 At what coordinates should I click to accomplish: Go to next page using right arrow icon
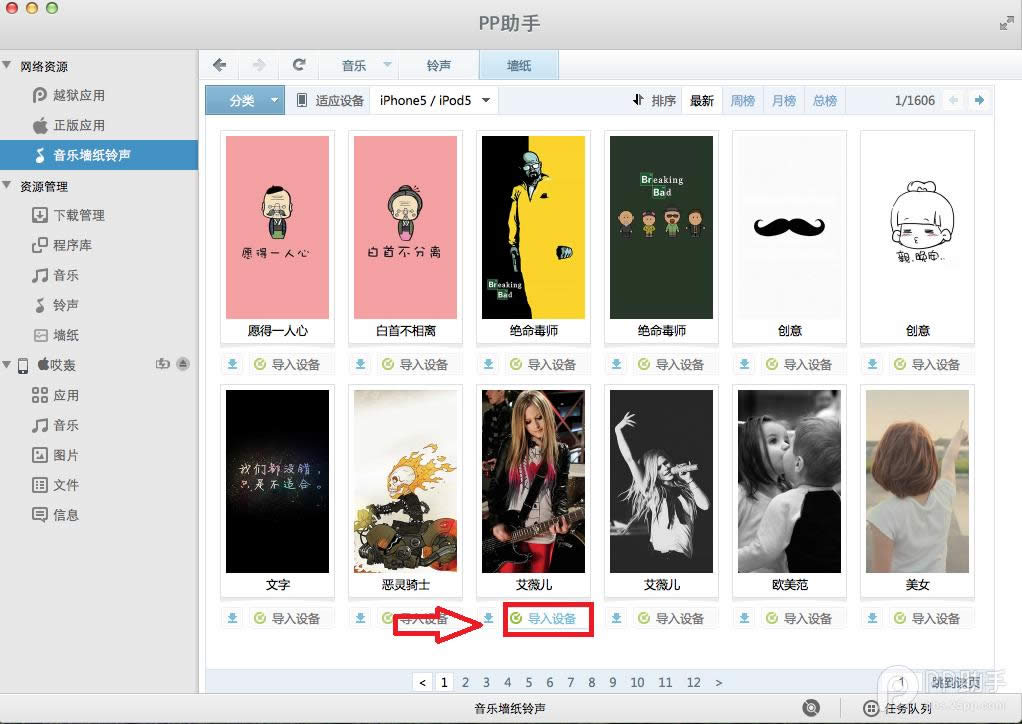point(979,100)
